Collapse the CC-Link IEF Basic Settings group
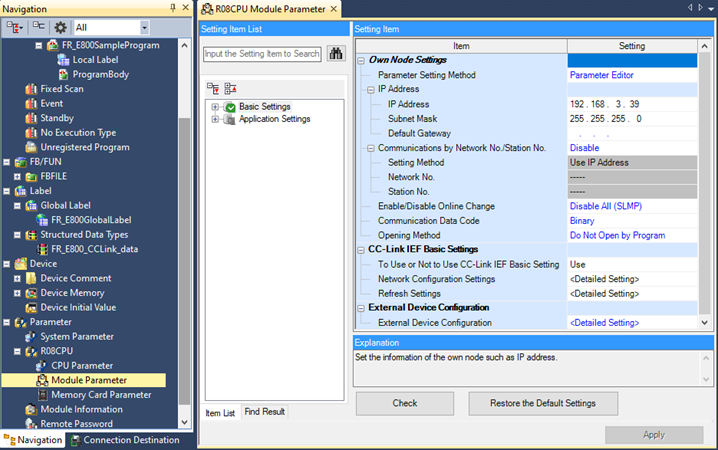Image resolution: width=718 pixels, height=450 pixels. 361,250
